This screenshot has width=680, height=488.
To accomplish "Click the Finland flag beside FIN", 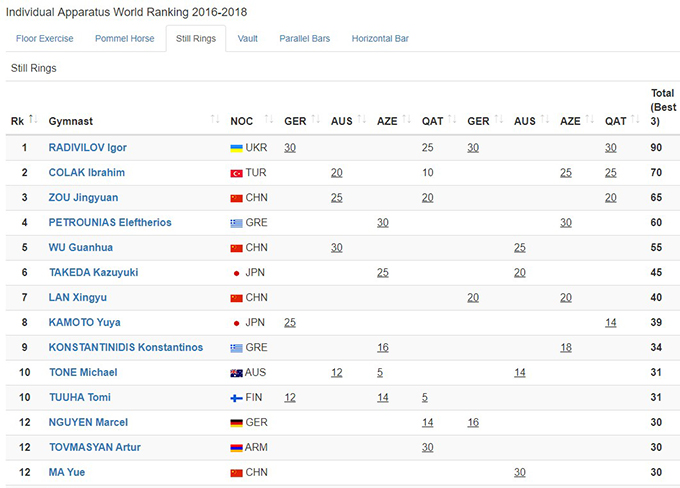I will pos(236,398).
